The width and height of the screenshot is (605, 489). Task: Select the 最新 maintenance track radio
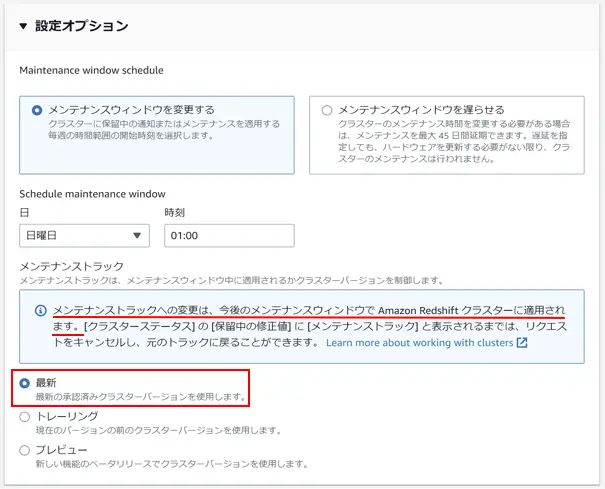25,383
